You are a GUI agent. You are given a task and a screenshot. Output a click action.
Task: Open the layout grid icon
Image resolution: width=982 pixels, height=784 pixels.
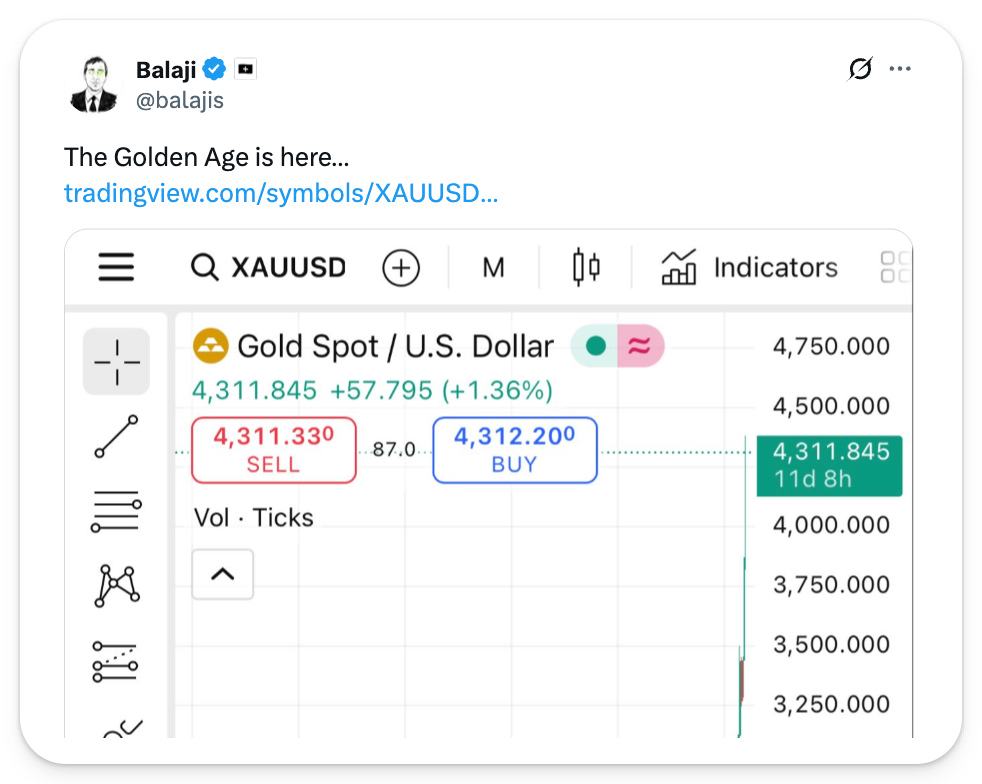(x=896, y=268)
